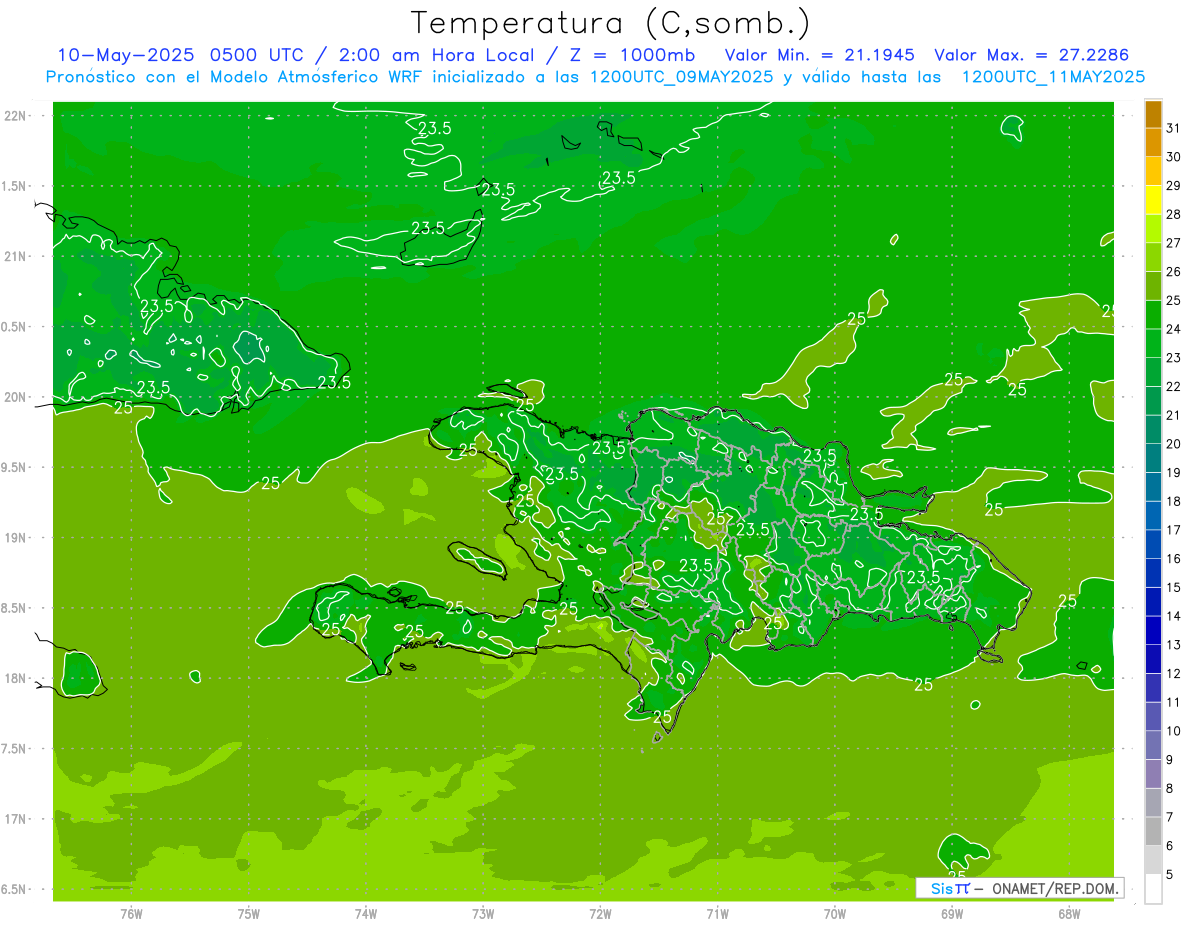Click the legend value '20'
The image size is (1200, 927).
pos(1173,444)
